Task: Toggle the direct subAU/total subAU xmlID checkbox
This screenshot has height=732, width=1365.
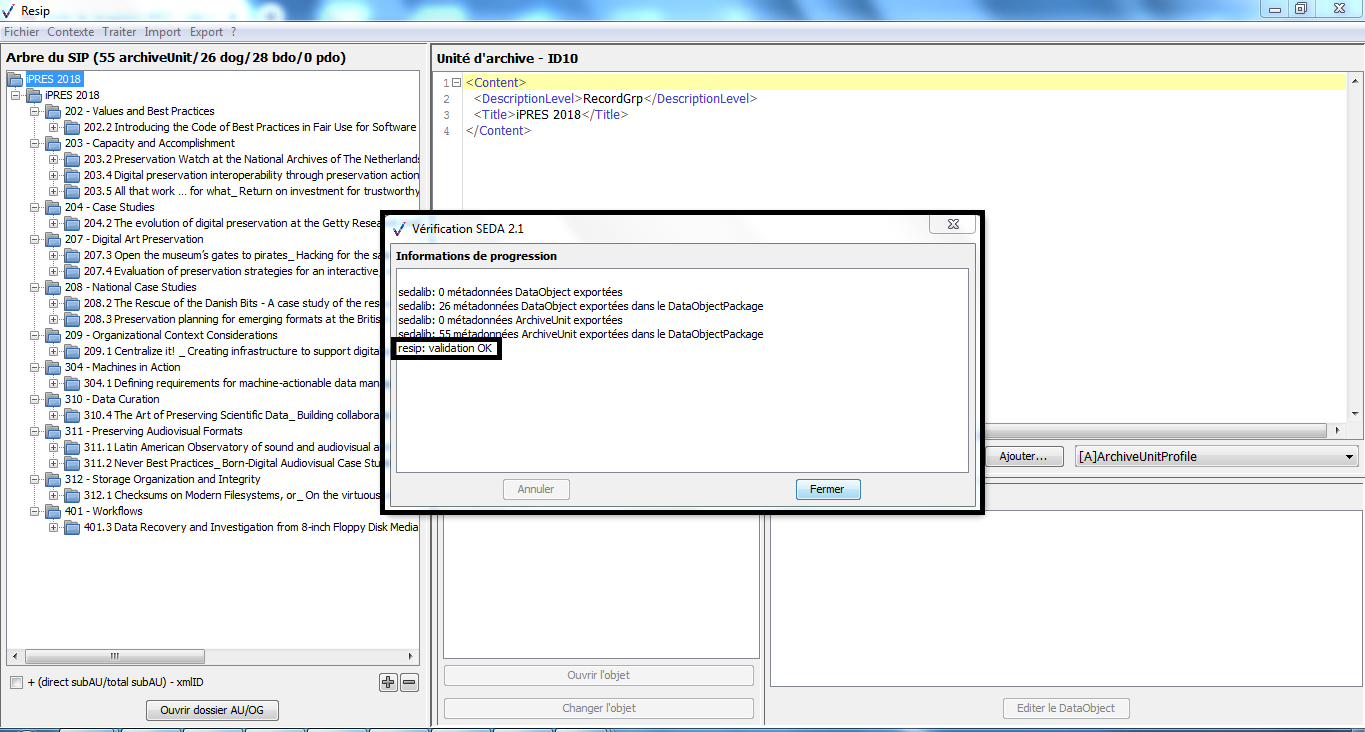Action: (16, 683)
